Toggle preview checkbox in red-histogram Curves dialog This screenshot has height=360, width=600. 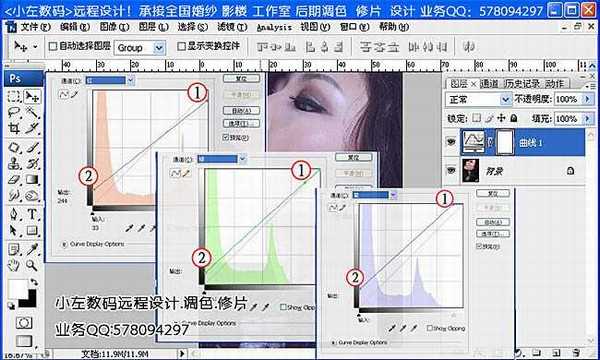click(x=226, y=137)
